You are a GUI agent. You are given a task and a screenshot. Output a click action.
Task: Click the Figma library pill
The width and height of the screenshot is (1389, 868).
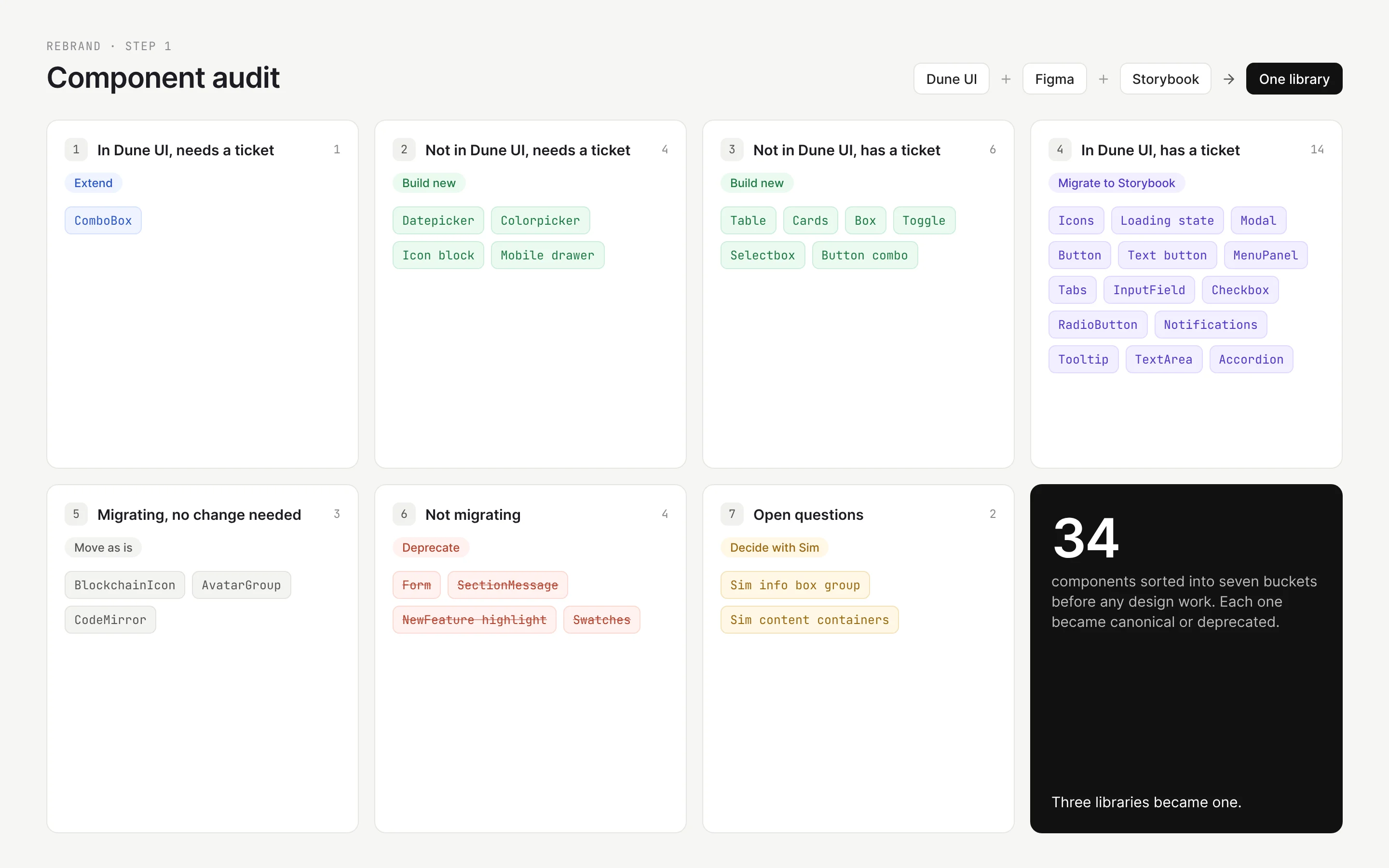[x=1054, y=79]
